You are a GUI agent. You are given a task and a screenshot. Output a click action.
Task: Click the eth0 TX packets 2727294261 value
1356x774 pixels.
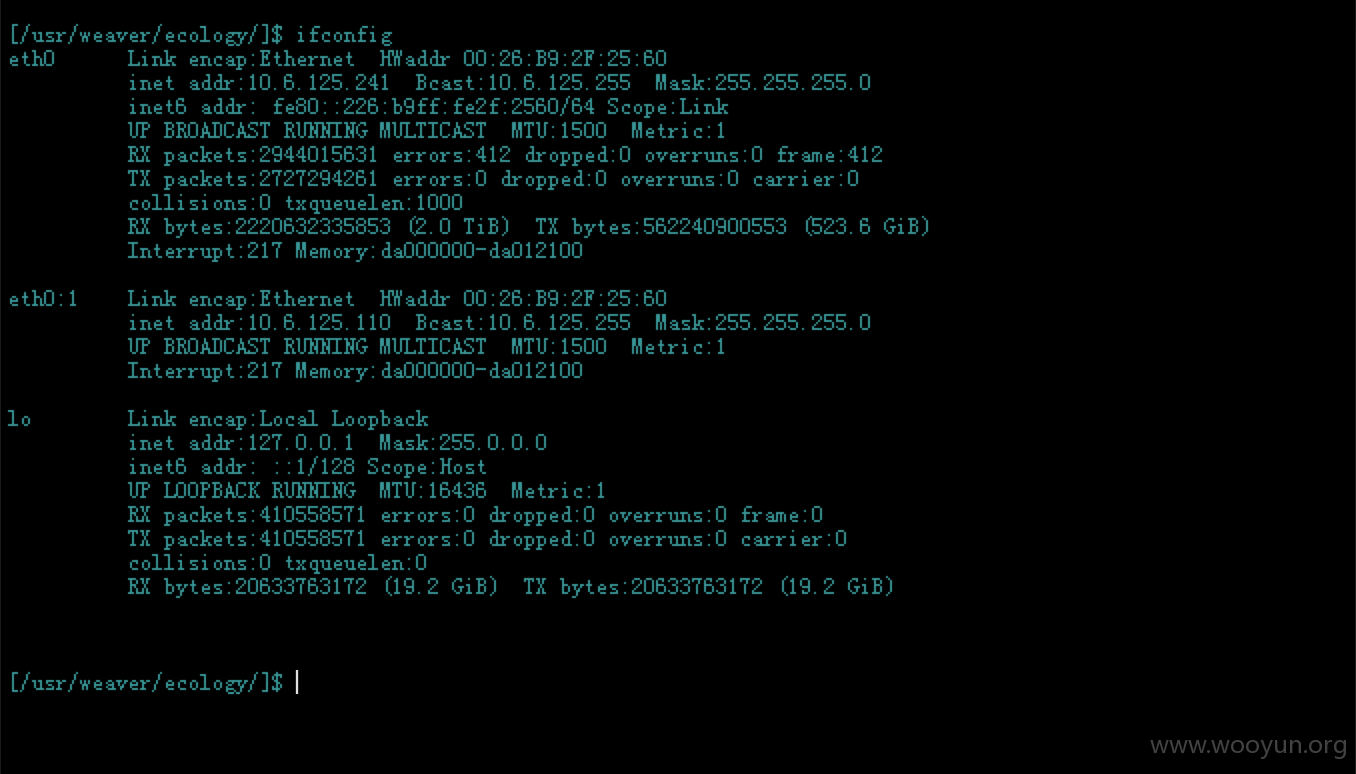pos(318,179)
